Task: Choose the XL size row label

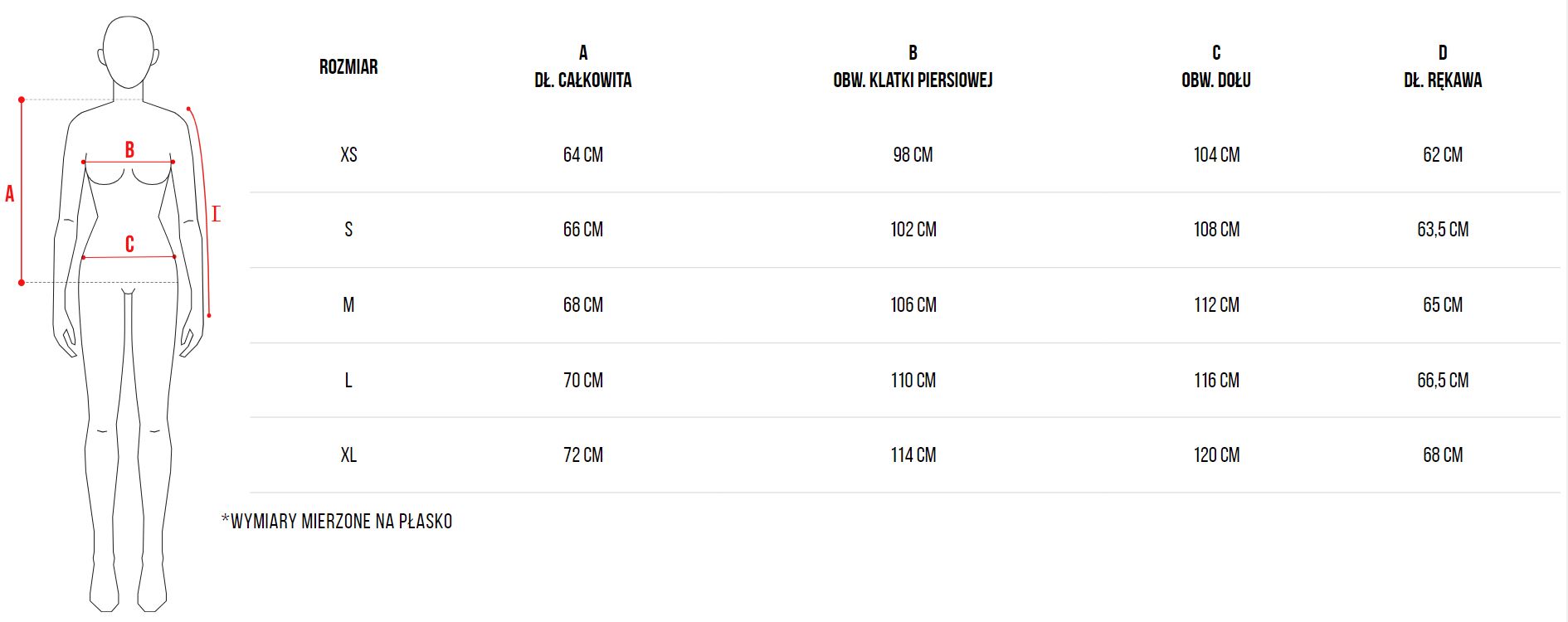Action: coord(348,455)
